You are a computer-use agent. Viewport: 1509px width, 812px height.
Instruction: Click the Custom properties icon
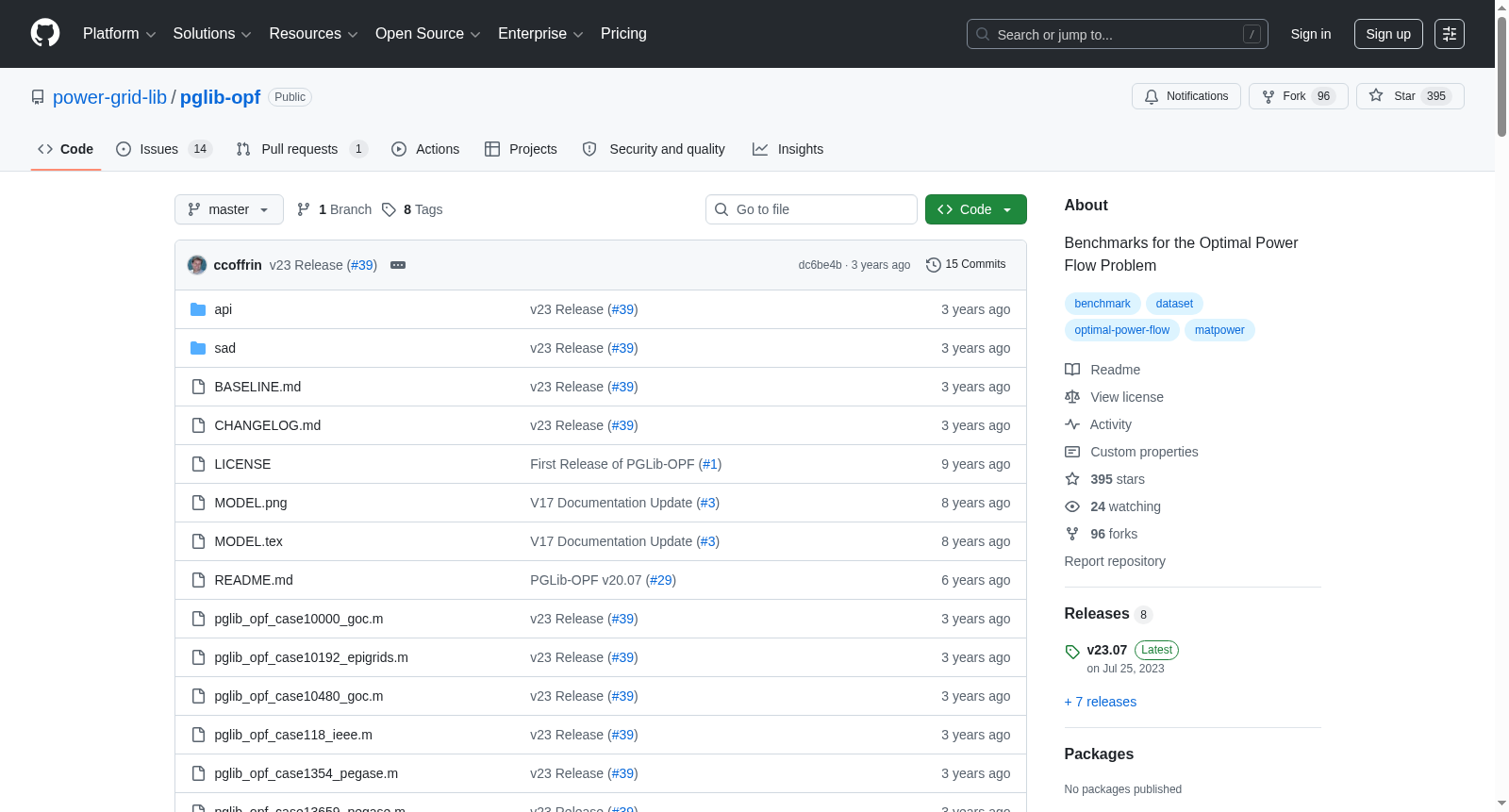point(1072,452)
